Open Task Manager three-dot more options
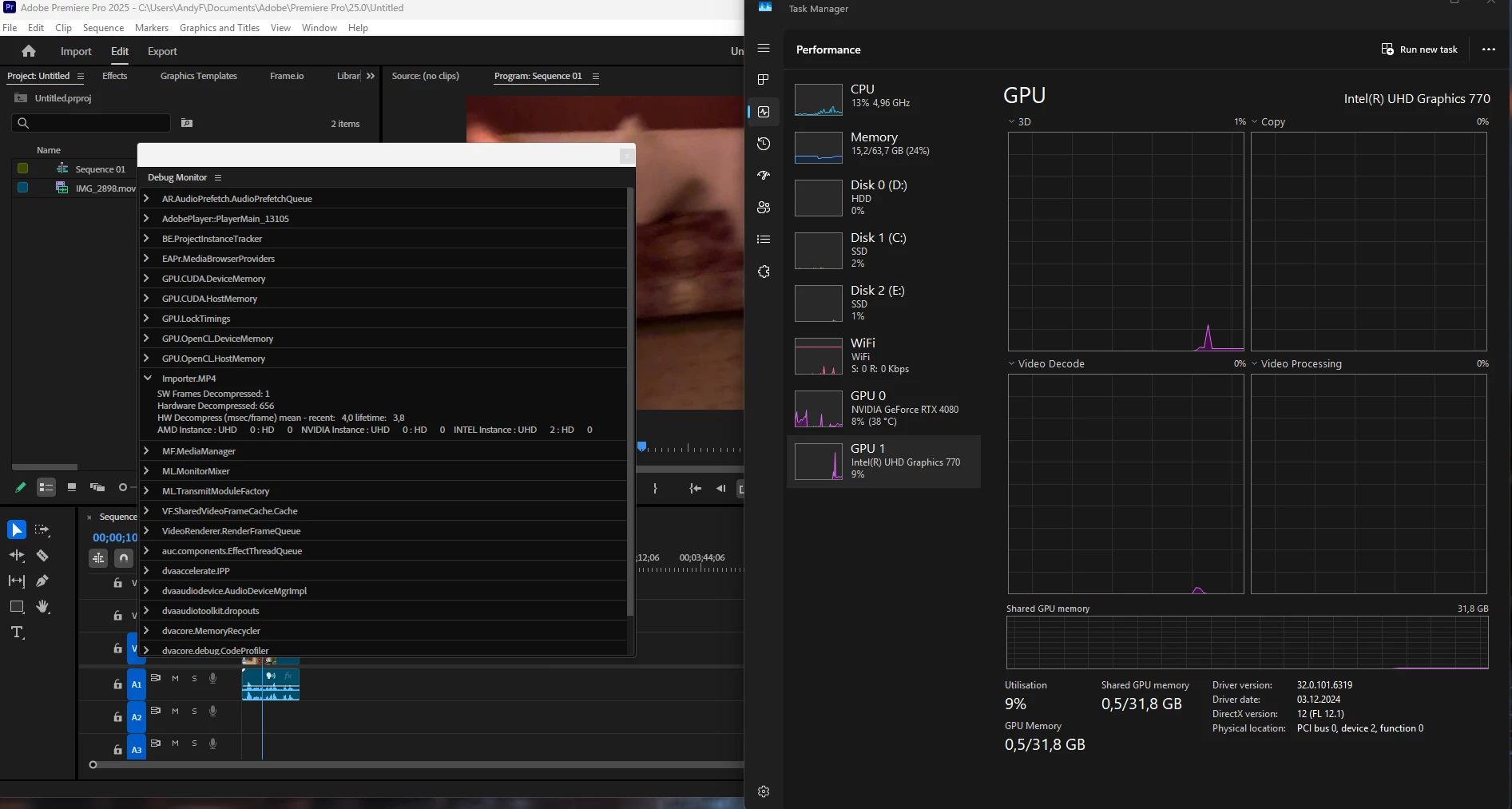This screenshot has width=1512, height=809. point(1489,50)
